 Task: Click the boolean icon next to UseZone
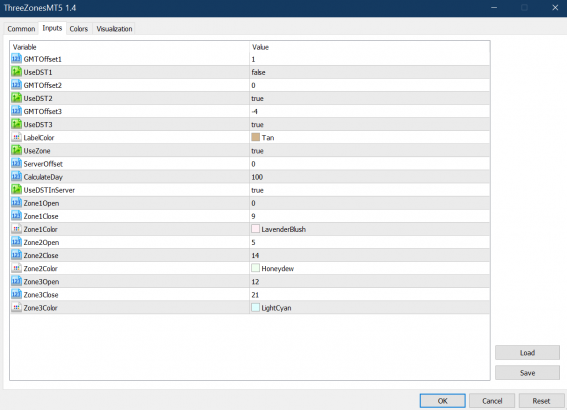tap(16, 150)
